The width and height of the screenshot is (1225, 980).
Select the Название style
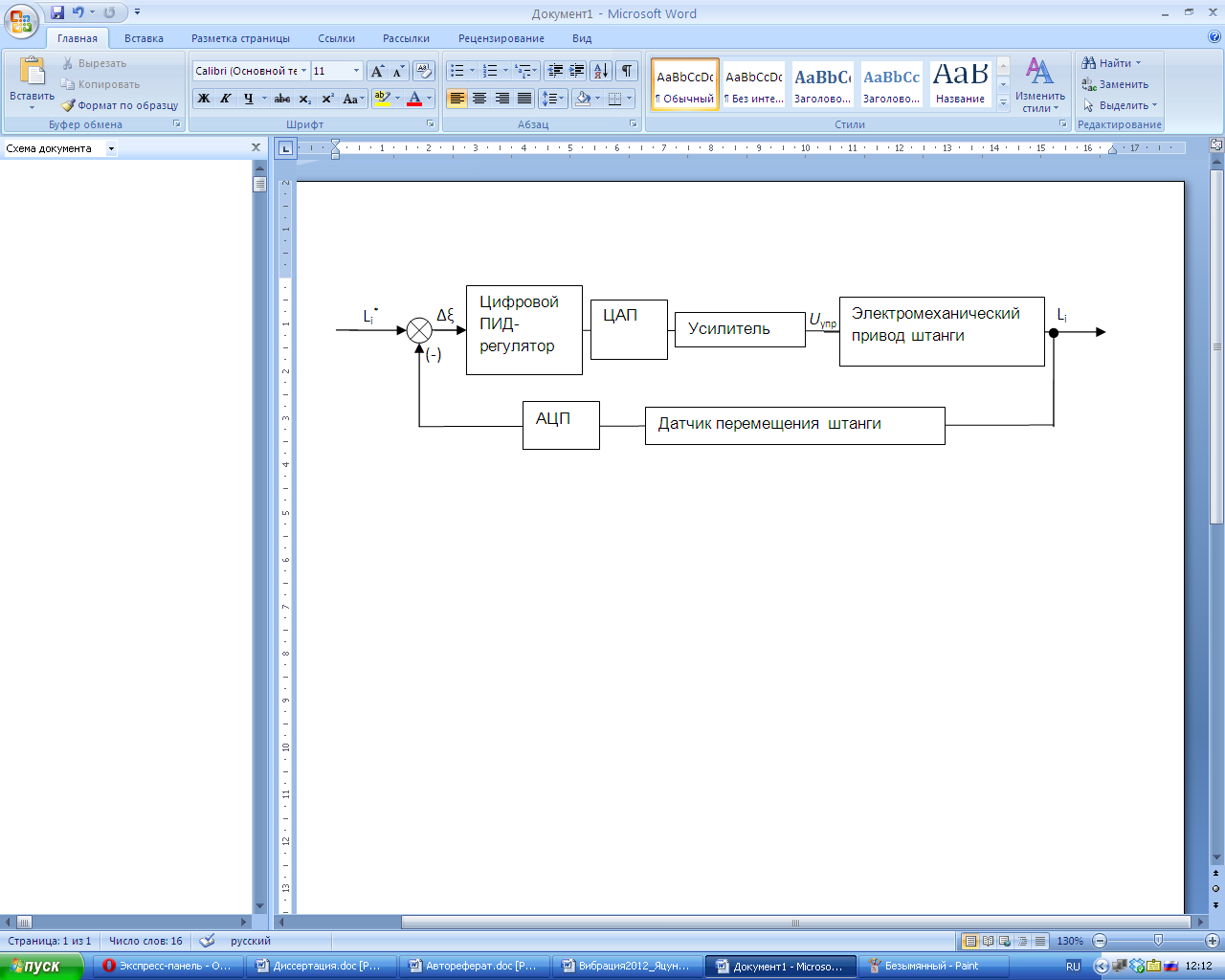[960, 84]
